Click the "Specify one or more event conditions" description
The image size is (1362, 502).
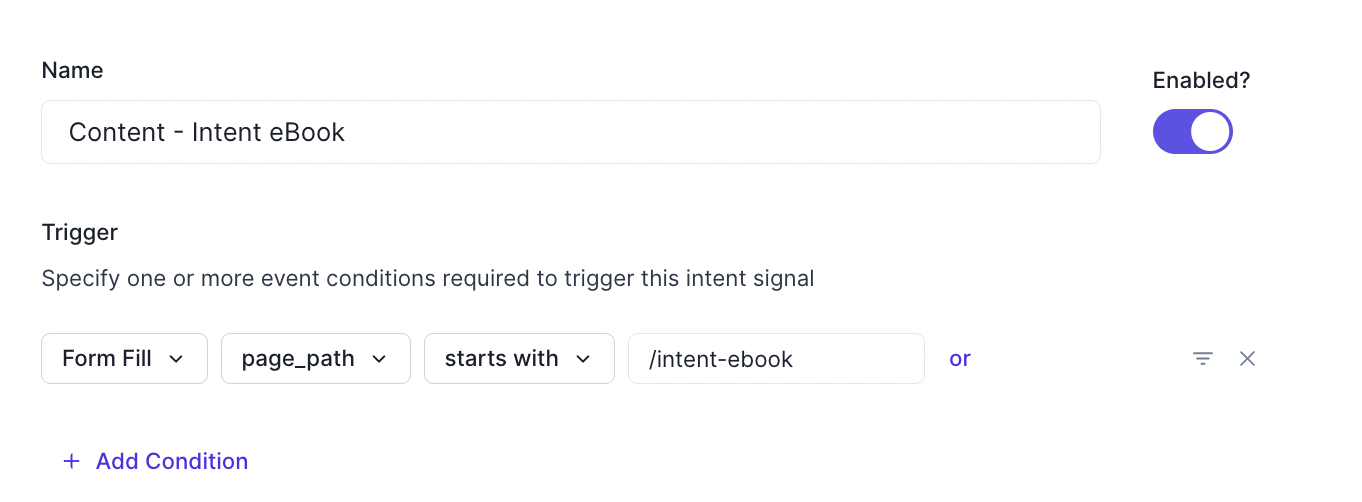[x=428, y=278]
